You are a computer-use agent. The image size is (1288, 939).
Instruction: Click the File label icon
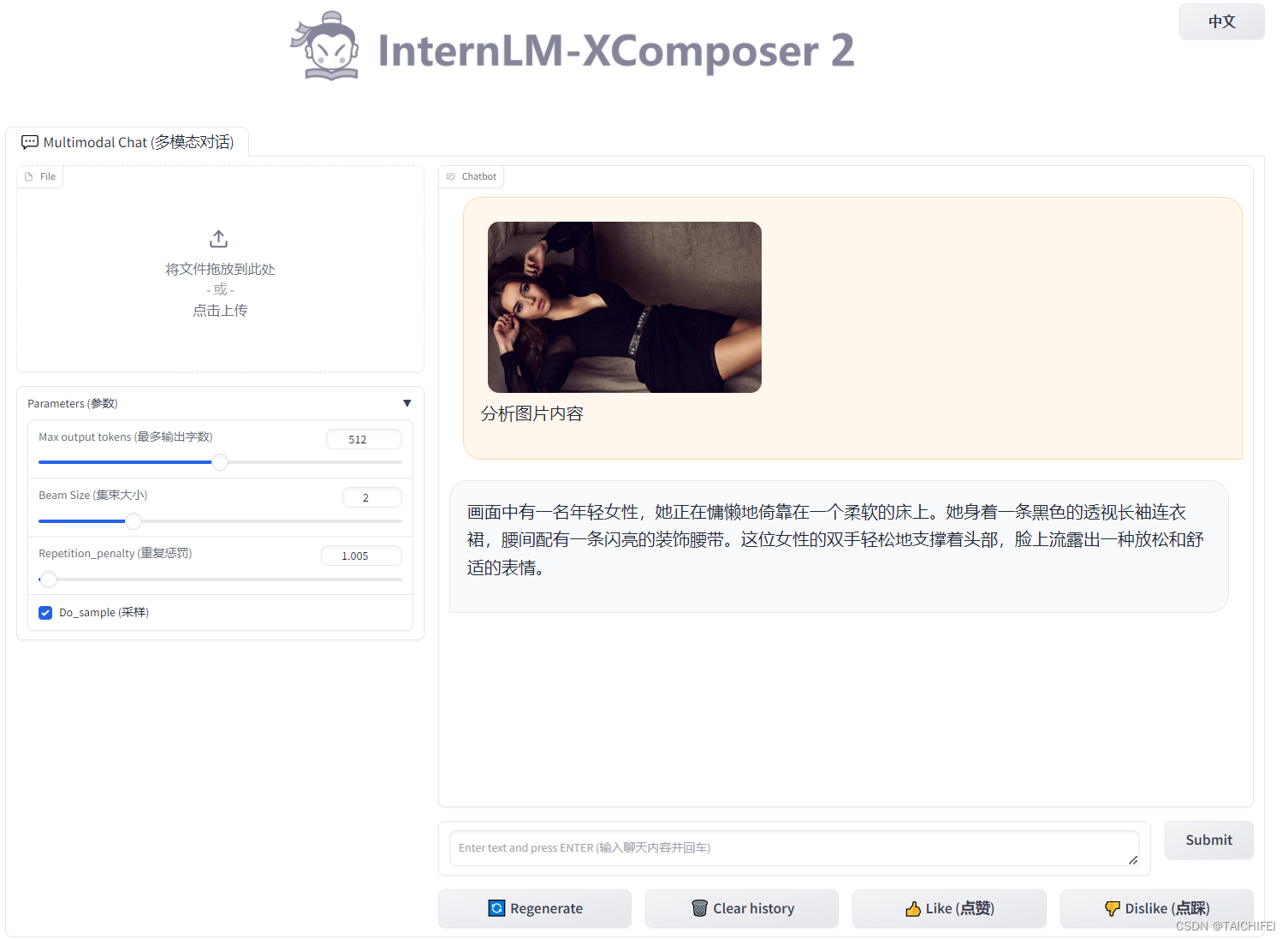(29, 177)
